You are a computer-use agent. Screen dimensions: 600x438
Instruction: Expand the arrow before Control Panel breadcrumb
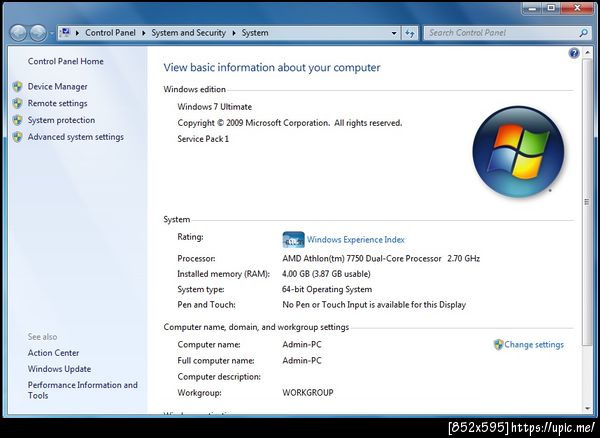point(77,33)
